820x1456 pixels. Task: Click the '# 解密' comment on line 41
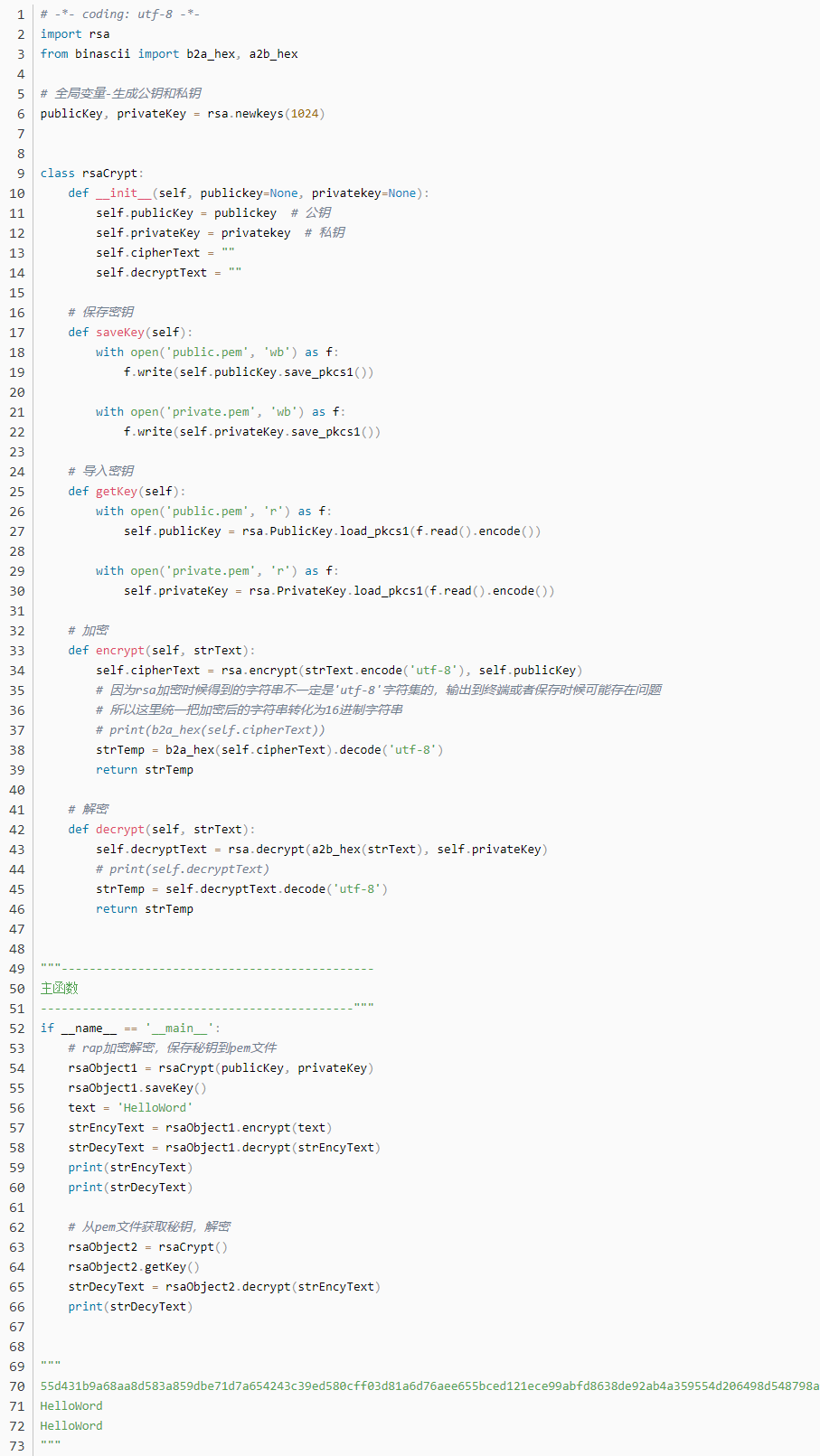point(89,810)
